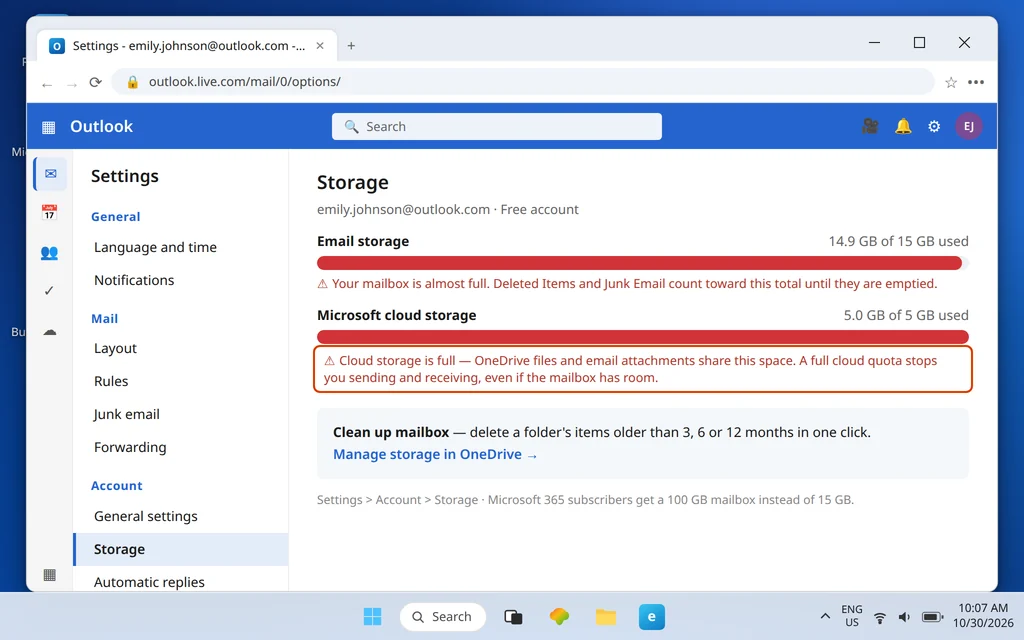Open the Outlook app launcher grid
This screenshot has height=640, width=1024.
click(48, 127)
